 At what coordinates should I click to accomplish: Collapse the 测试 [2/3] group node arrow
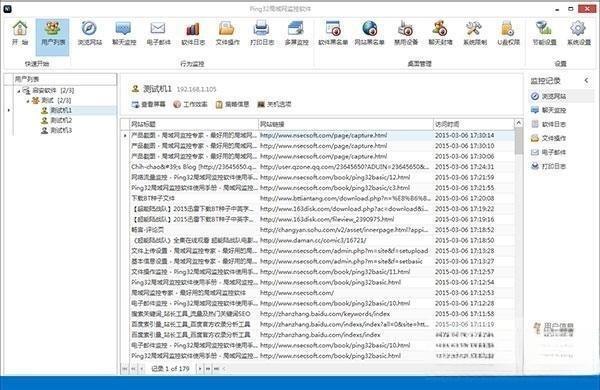[x=28, y=101]
